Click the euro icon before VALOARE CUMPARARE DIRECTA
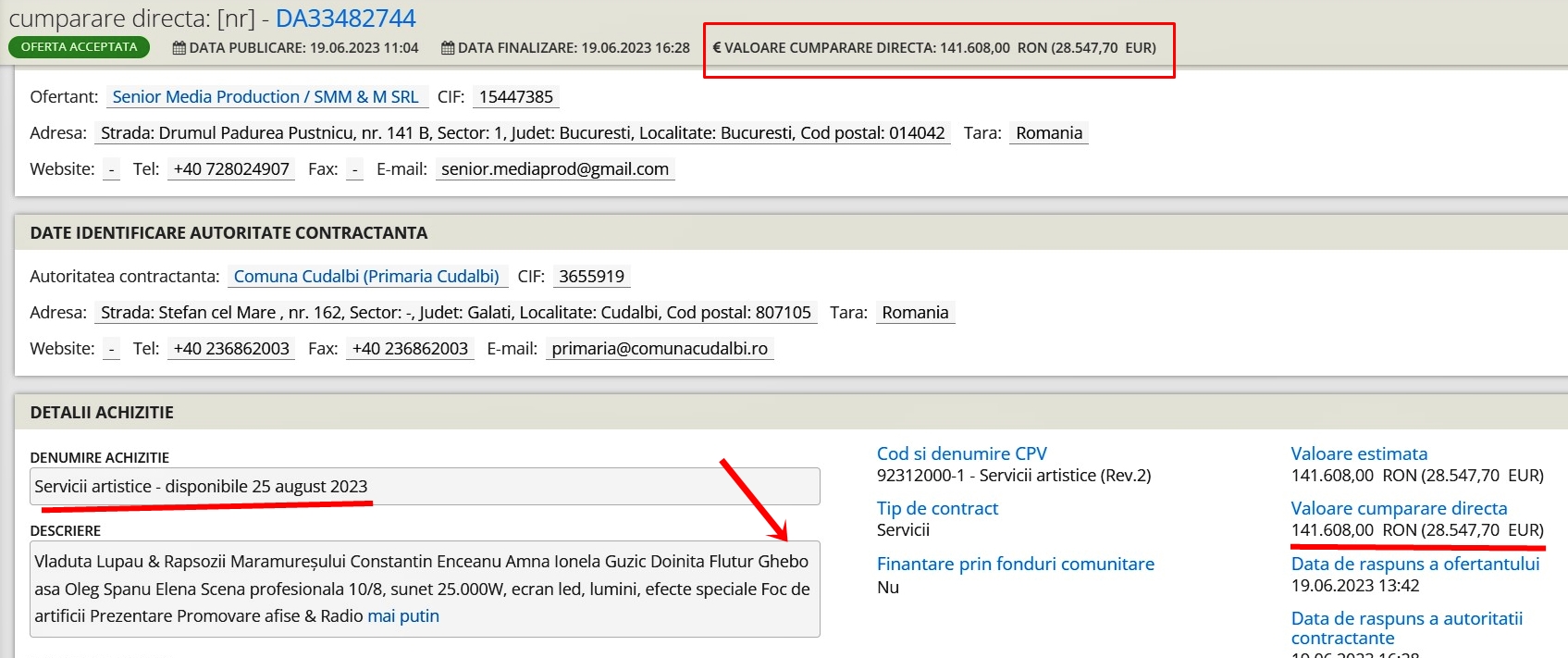The width and height of the screenshot is (1568, 658). [717, 48]
